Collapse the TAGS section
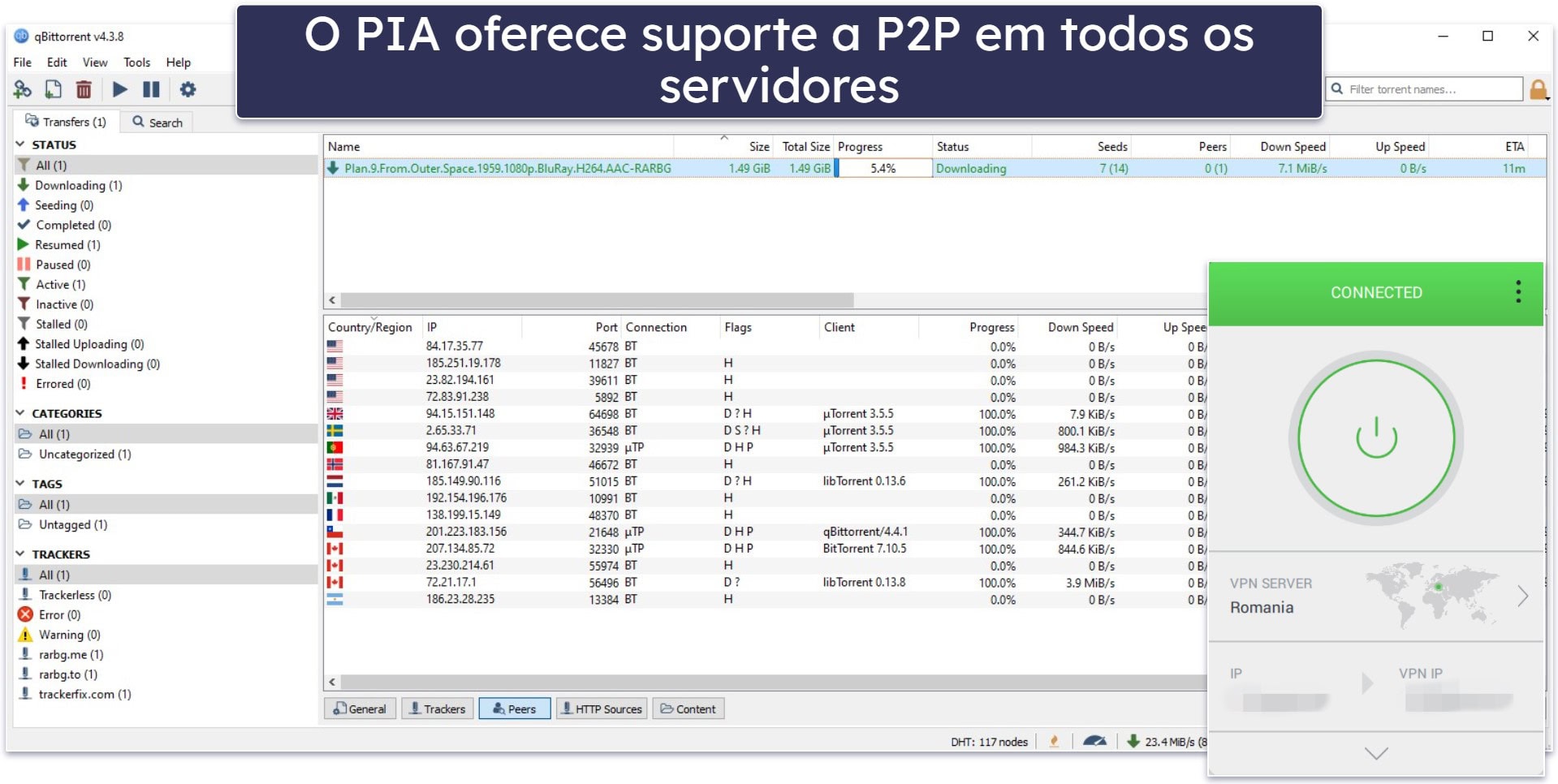This screenshot has height=784, width=1558. (20, 484)
